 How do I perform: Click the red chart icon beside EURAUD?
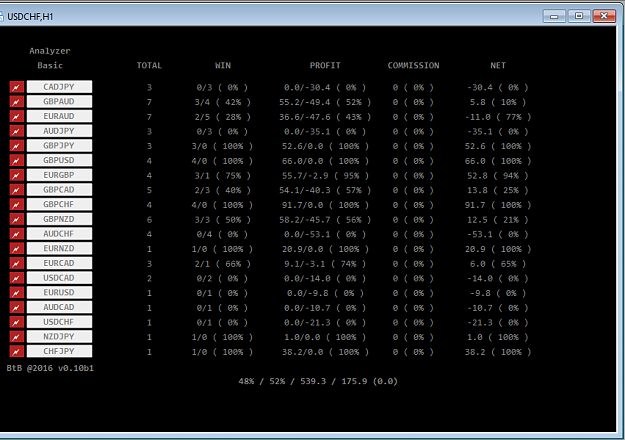click(17, 116)
